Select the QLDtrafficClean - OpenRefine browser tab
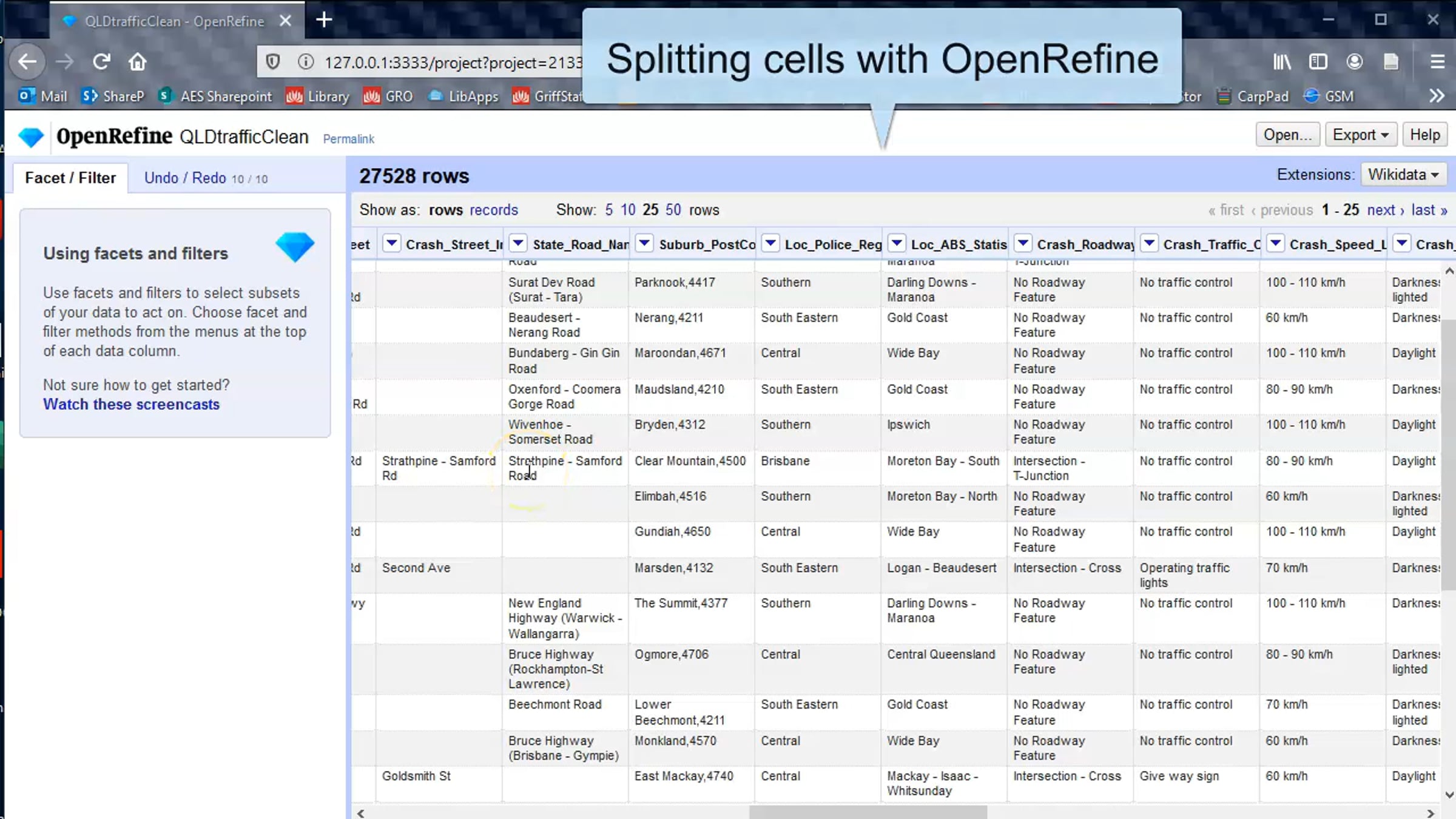 pos(175,21)
